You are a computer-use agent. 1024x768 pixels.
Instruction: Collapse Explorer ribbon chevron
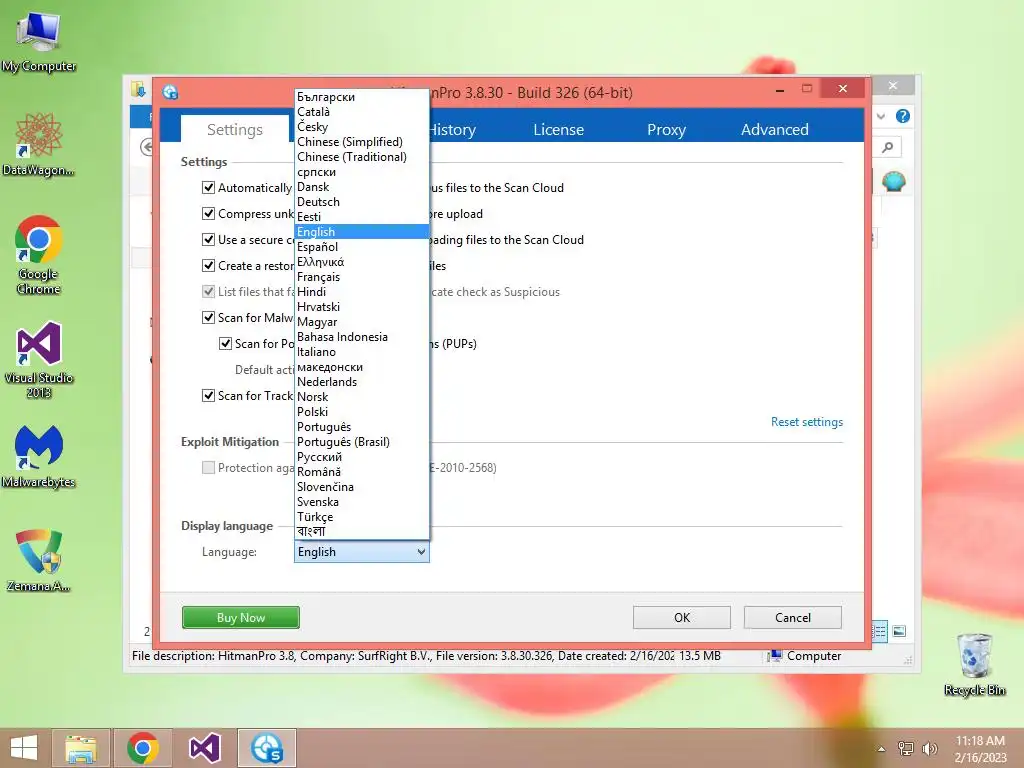881,116
